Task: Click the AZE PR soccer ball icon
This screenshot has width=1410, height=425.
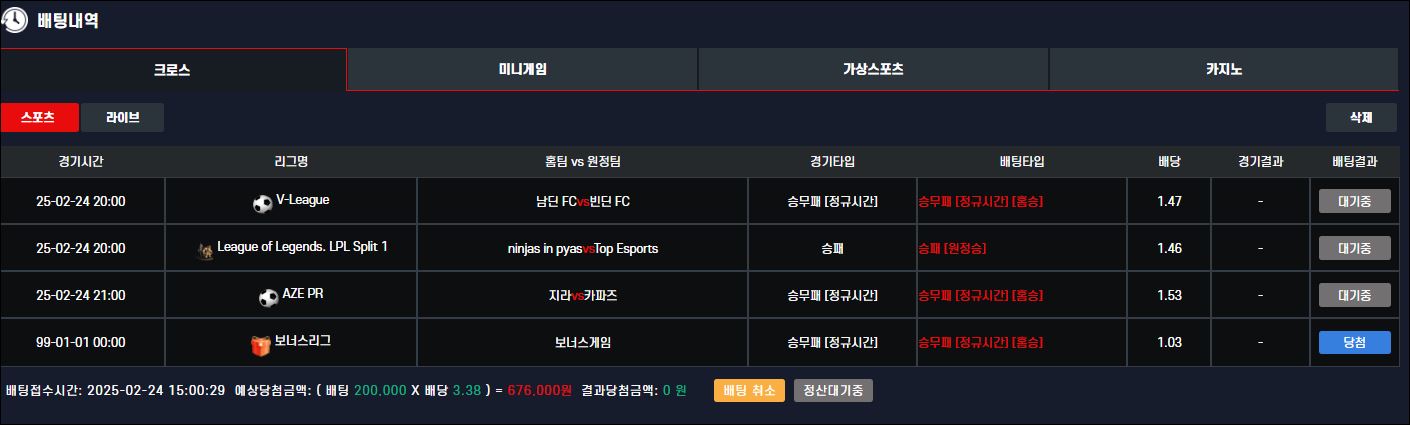Action: (268, 297)
